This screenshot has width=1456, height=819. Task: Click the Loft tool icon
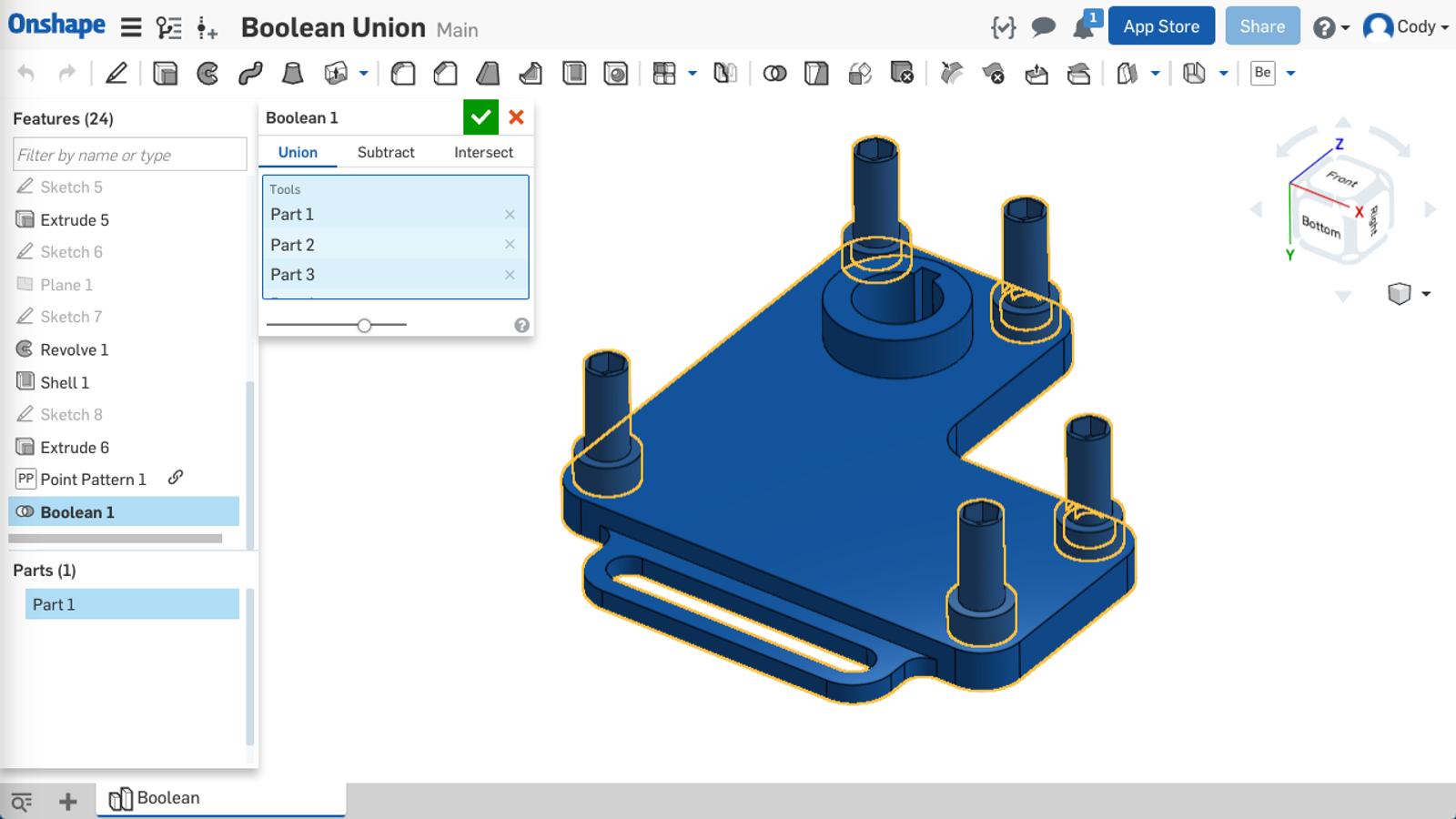tap(292, 73)
